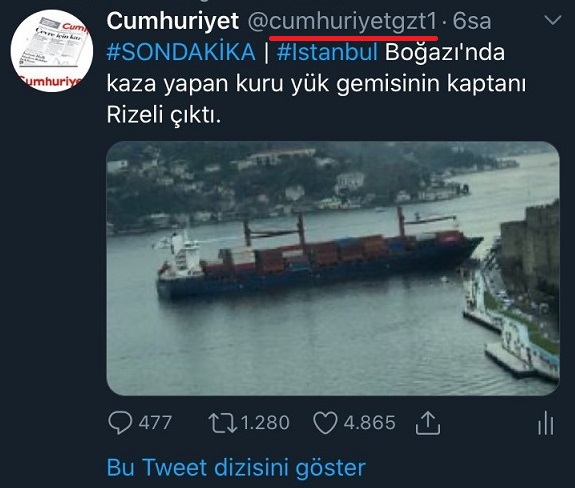The image size is (575, 488).
Task: Open tweet analytics bar chart icon
Action: pos(546,423)
